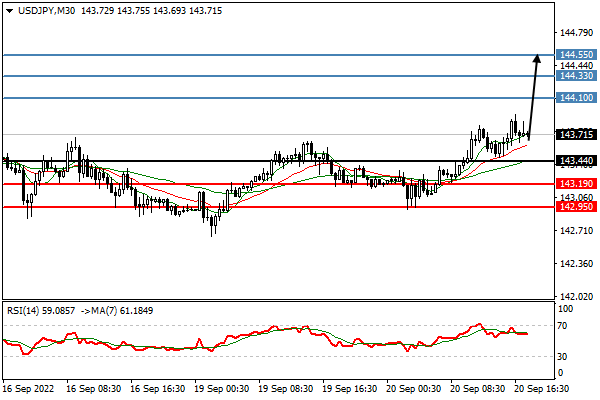Click the blue 144.100 price level tag
The image size is (600, 400).
[x=576, y=98]
